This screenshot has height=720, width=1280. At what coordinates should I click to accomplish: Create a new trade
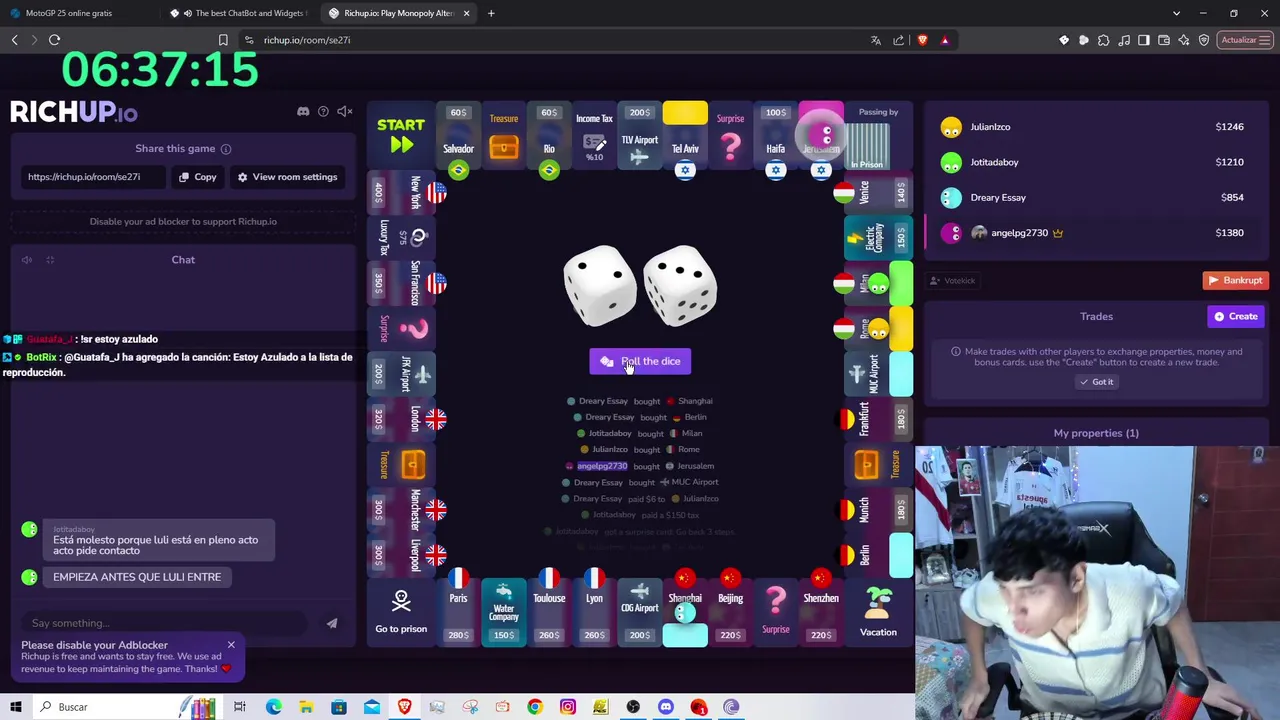click(1236, 316)
